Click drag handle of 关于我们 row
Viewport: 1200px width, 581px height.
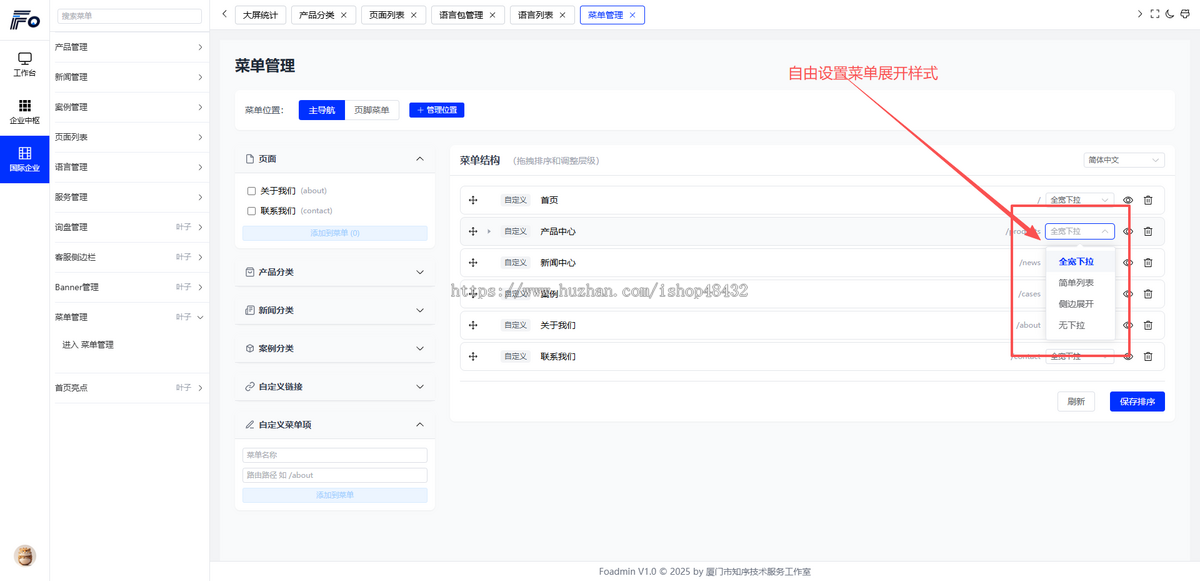pos(473,325)
